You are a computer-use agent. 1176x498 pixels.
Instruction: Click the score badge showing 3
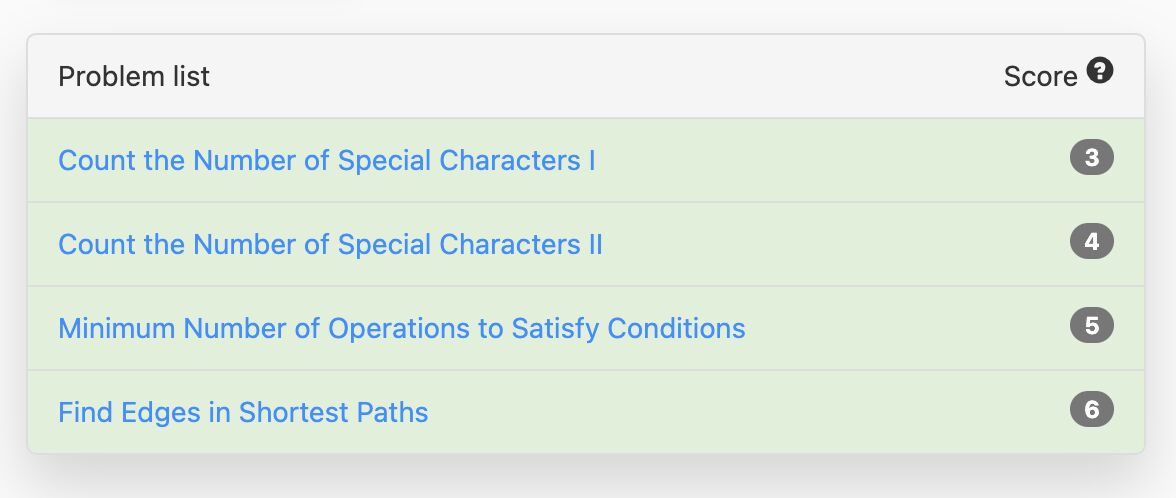pyautogui.click(x=1092, y=158)
